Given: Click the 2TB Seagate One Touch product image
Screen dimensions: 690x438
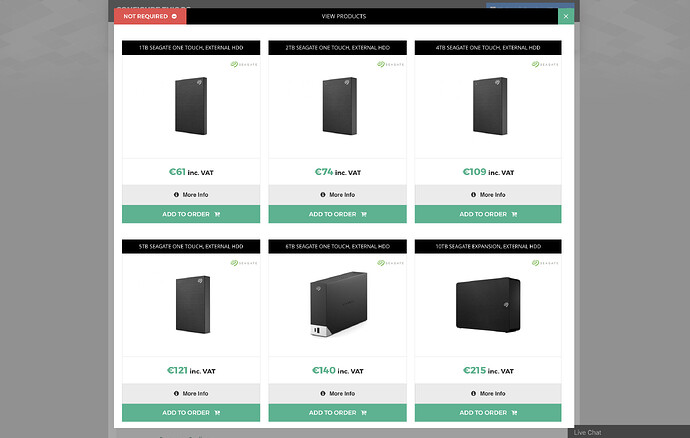Looking at the screenshot, I should click(x=339, y=106).
